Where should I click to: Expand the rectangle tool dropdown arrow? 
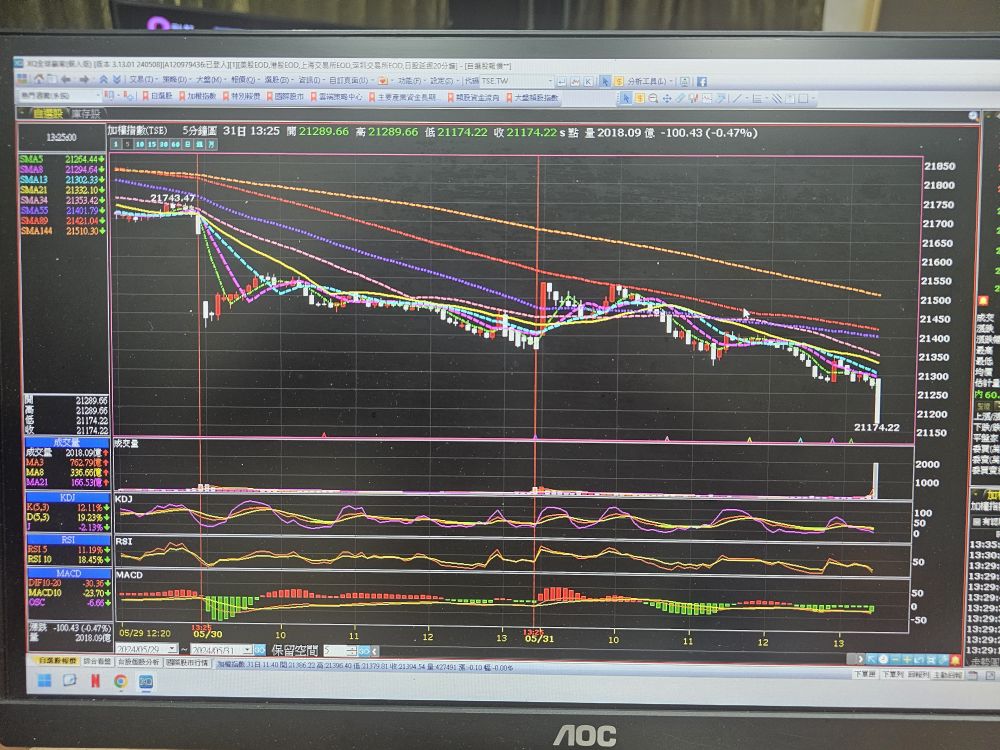pyautogui.click(x=813, y=98)
